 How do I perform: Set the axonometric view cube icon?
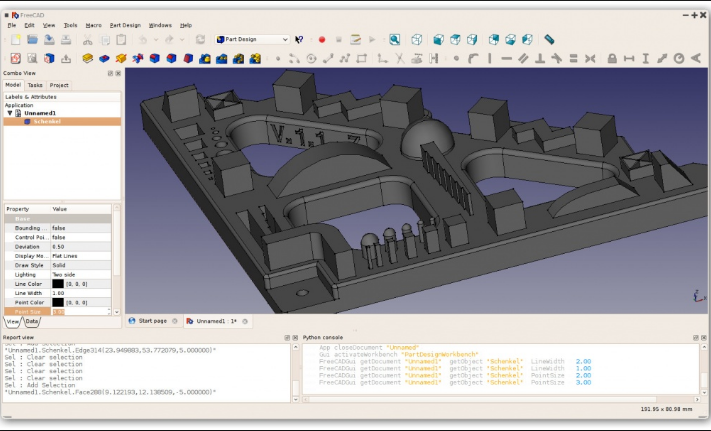[416, 40]
